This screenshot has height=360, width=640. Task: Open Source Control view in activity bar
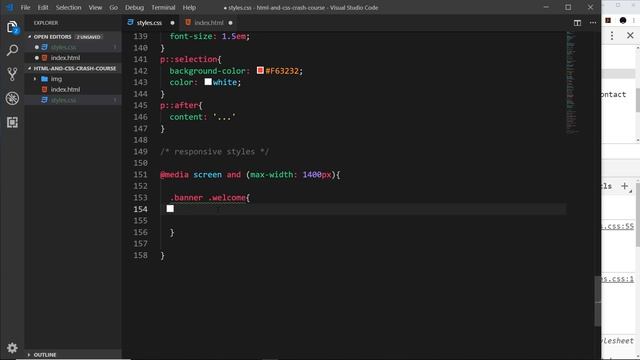point(12,74)
